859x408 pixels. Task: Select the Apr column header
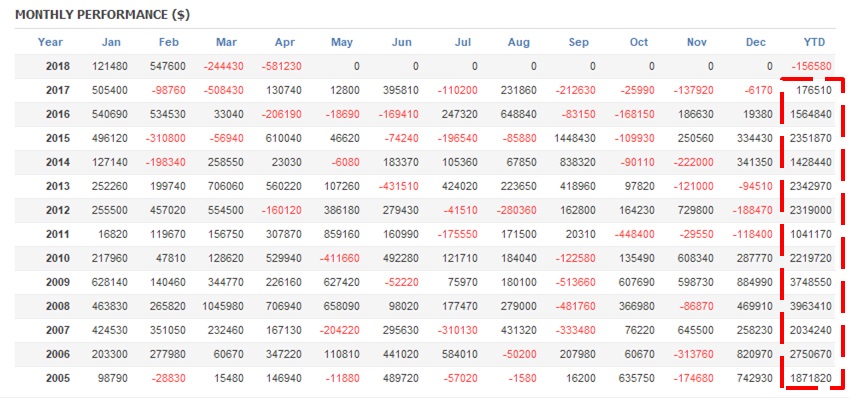click(287, 42)
